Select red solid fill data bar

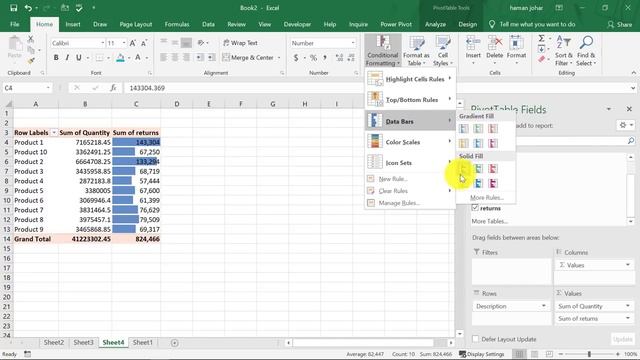point(493,169)
